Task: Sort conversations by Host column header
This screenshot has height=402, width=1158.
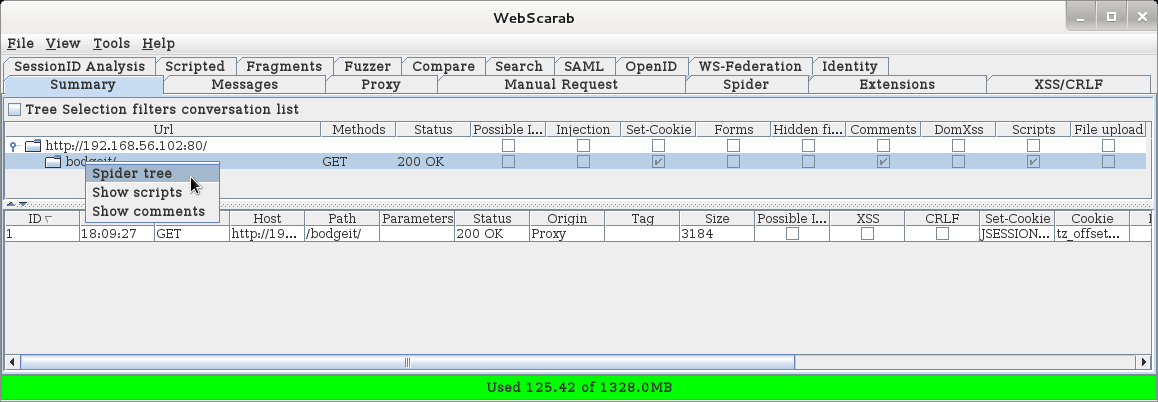Action: pos(267,219)
